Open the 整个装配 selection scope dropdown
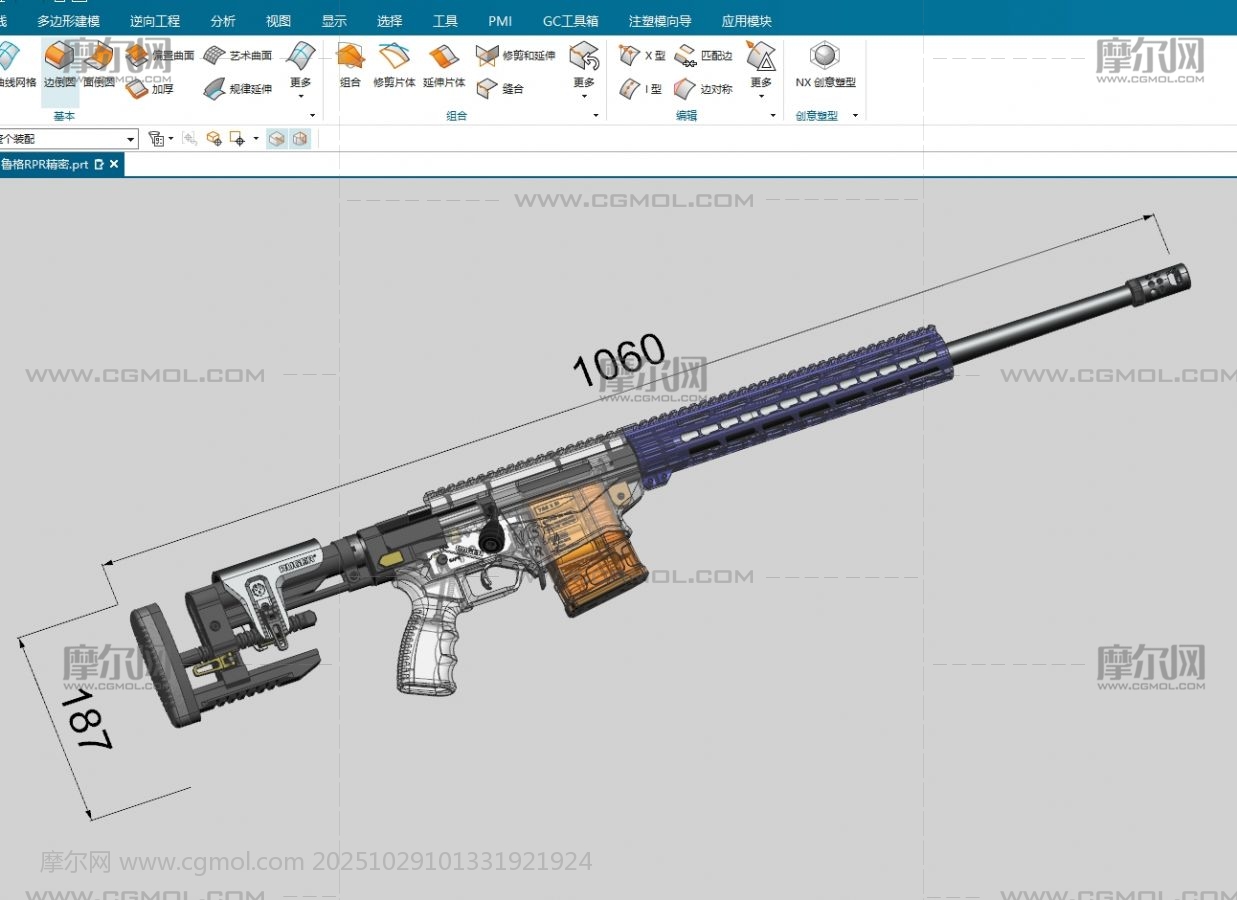Screen dimensions: 1237x900 (x=131, y=139)
